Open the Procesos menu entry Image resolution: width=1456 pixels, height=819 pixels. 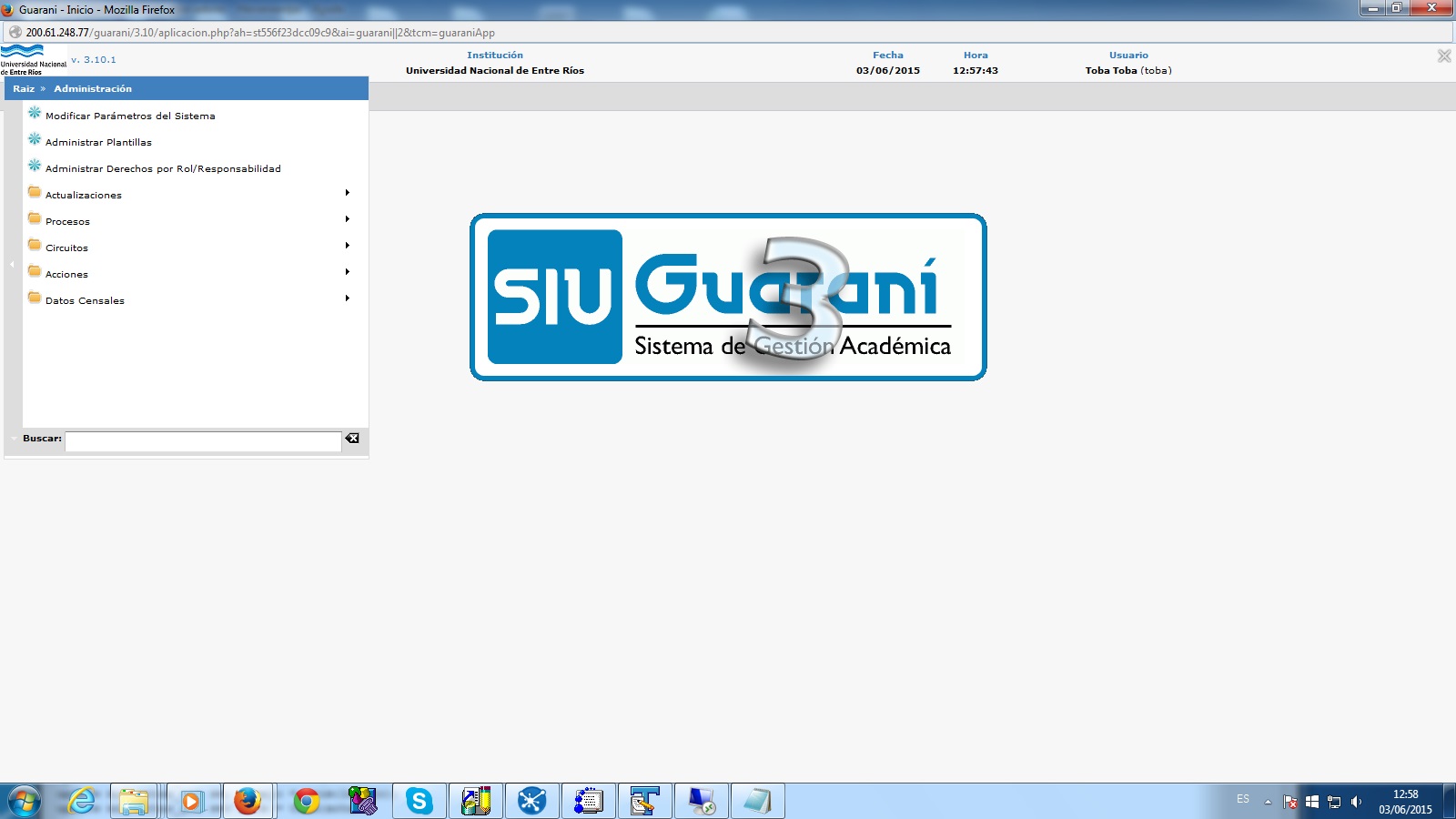(x=67, y=221)
